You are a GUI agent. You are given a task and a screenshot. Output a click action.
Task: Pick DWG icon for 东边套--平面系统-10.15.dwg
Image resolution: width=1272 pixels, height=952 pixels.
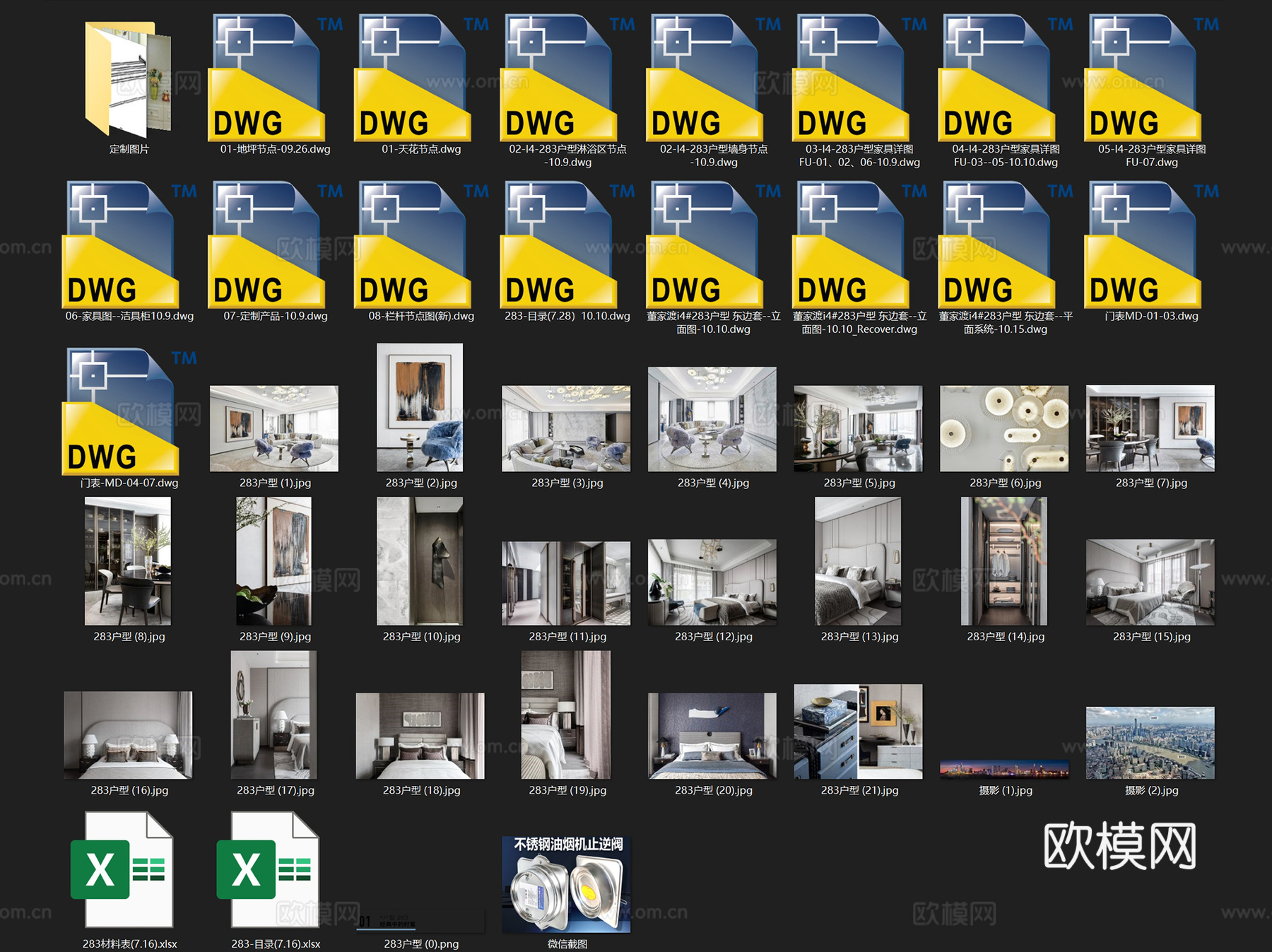click(997, 245)
